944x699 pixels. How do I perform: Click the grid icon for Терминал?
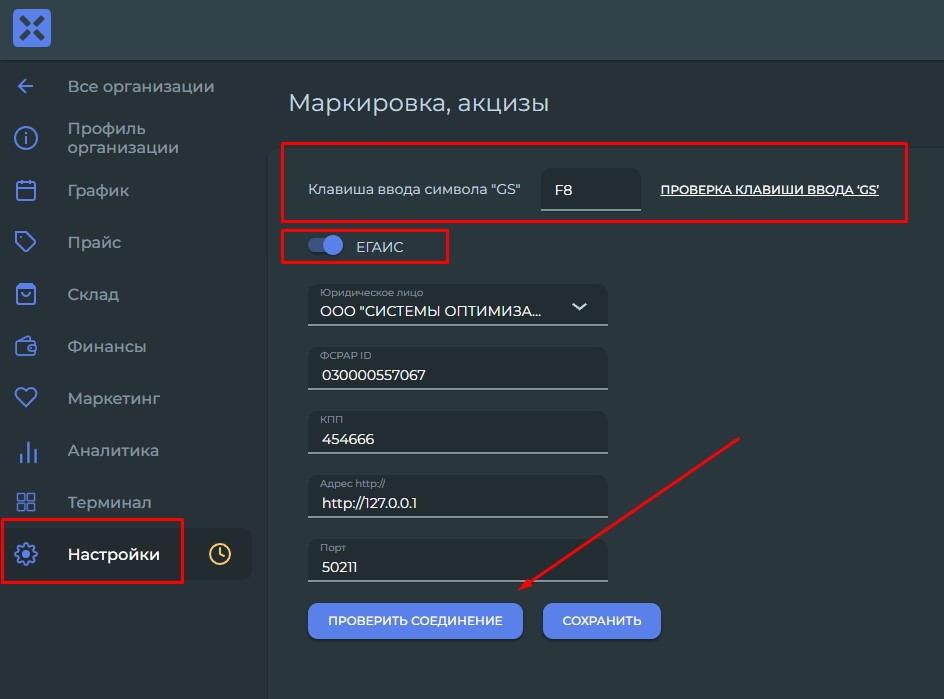[26, 502]
